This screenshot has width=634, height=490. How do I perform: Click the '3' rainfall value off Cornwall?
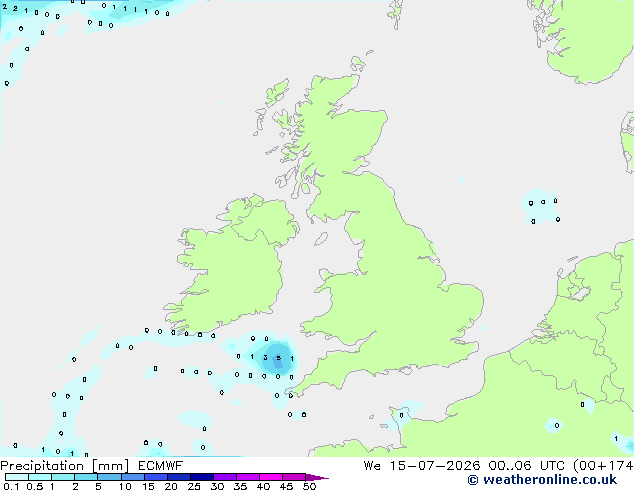pyautogui.click(x=265, y=357)
